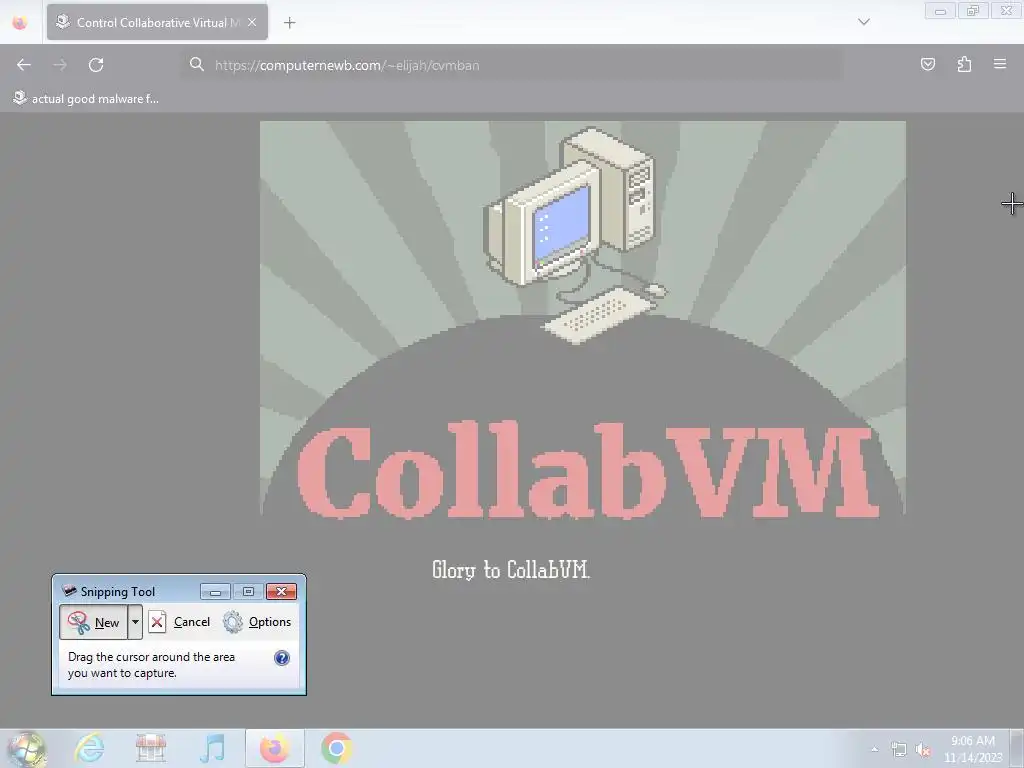Click the muted volume tray icon
Viewport: 1024px width, 768px height.
pyautogui.click(x=923, y=750)
